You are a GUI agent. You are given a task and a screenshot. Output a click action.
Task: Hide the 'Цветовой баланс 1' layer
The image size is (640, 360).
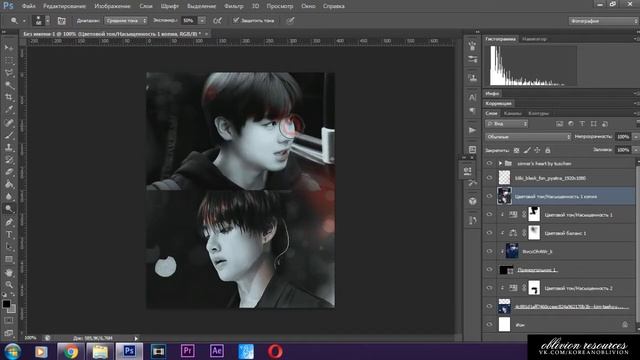click(489, 233)
